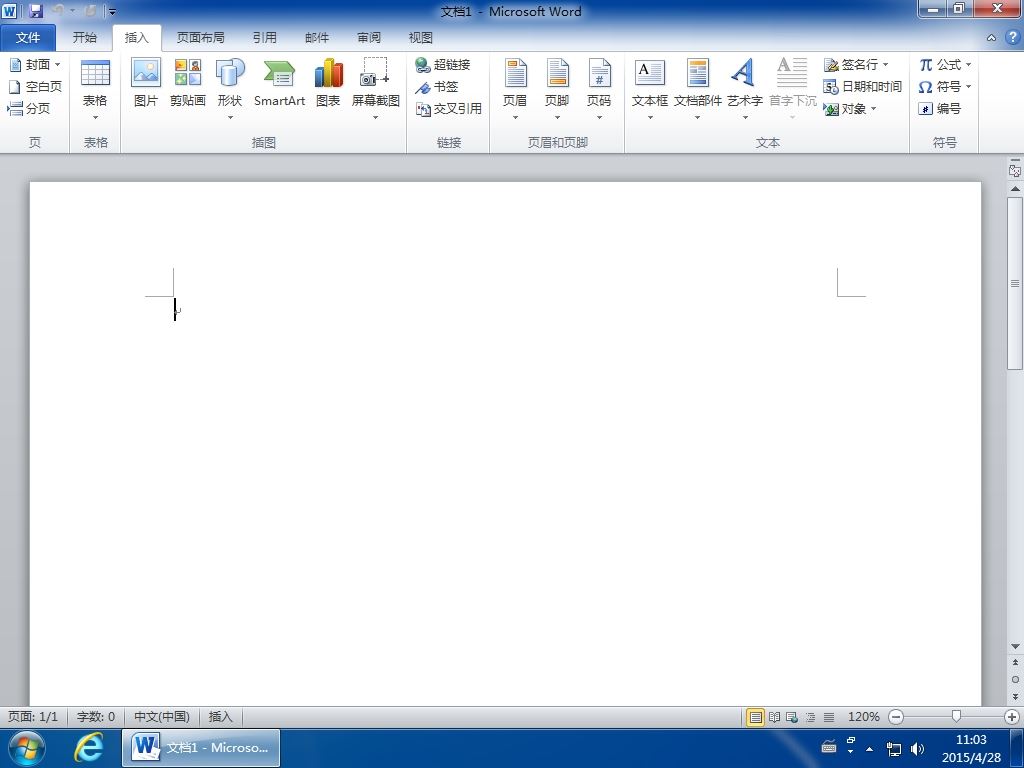Expand the 签名行 signature line dropdown
This screenshot has width=1024, height=768.
886,64
